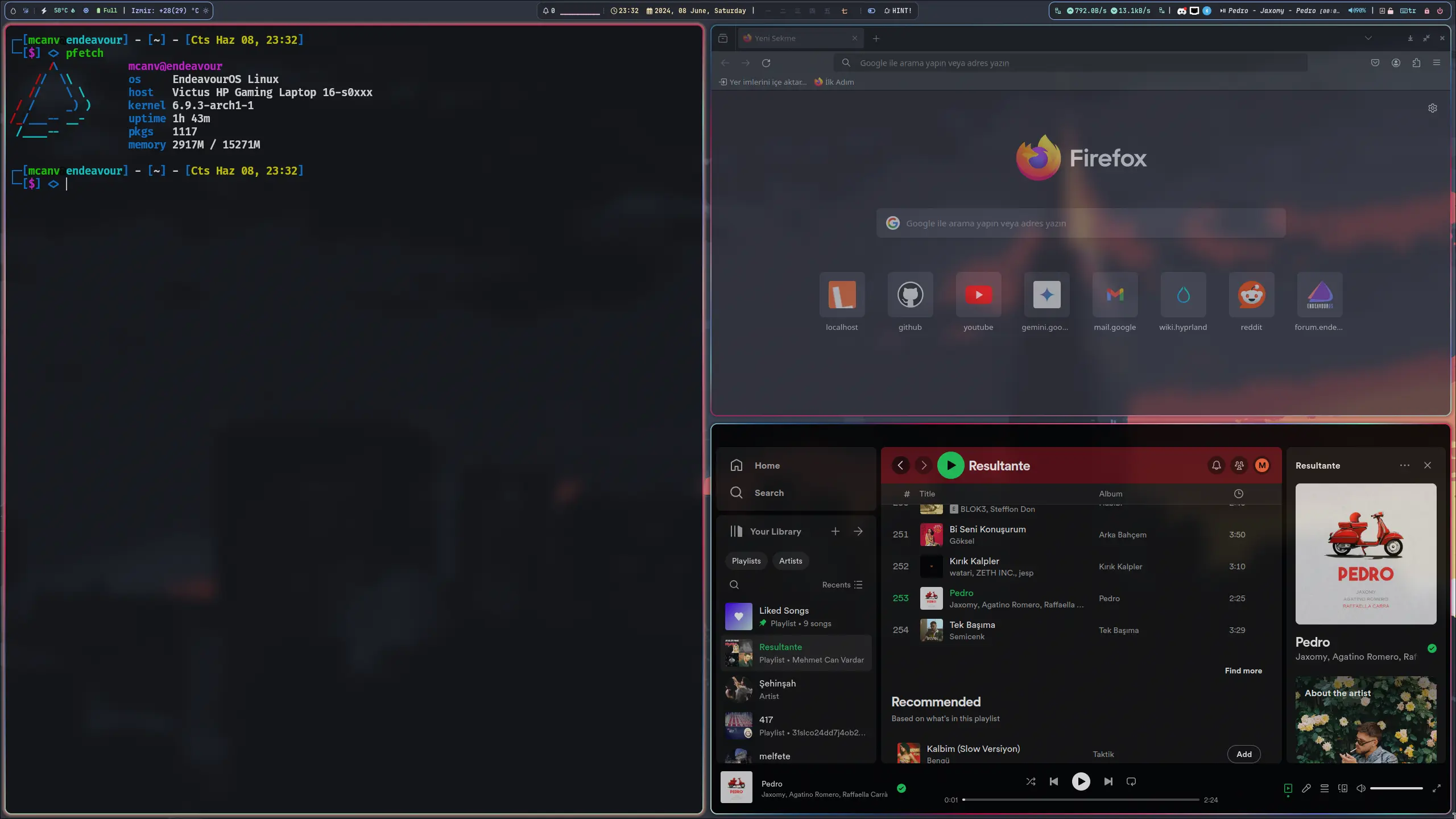Open the lyrics microphone icon
The height and width of the screenshot is (819, 1456).
[x=1306, y=788]
